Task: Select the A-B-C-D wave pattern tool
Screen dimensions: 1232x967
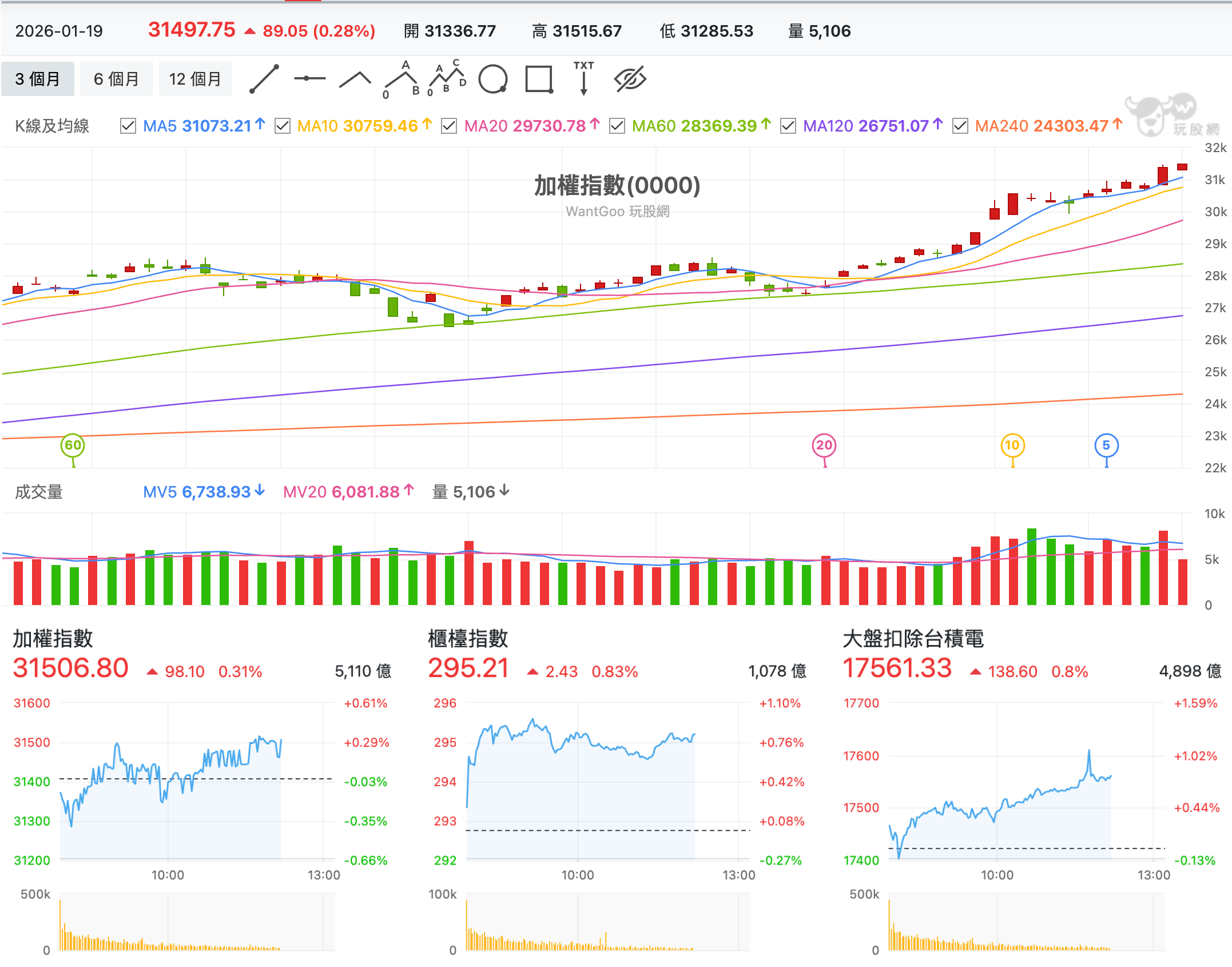Action: [447, 78]
